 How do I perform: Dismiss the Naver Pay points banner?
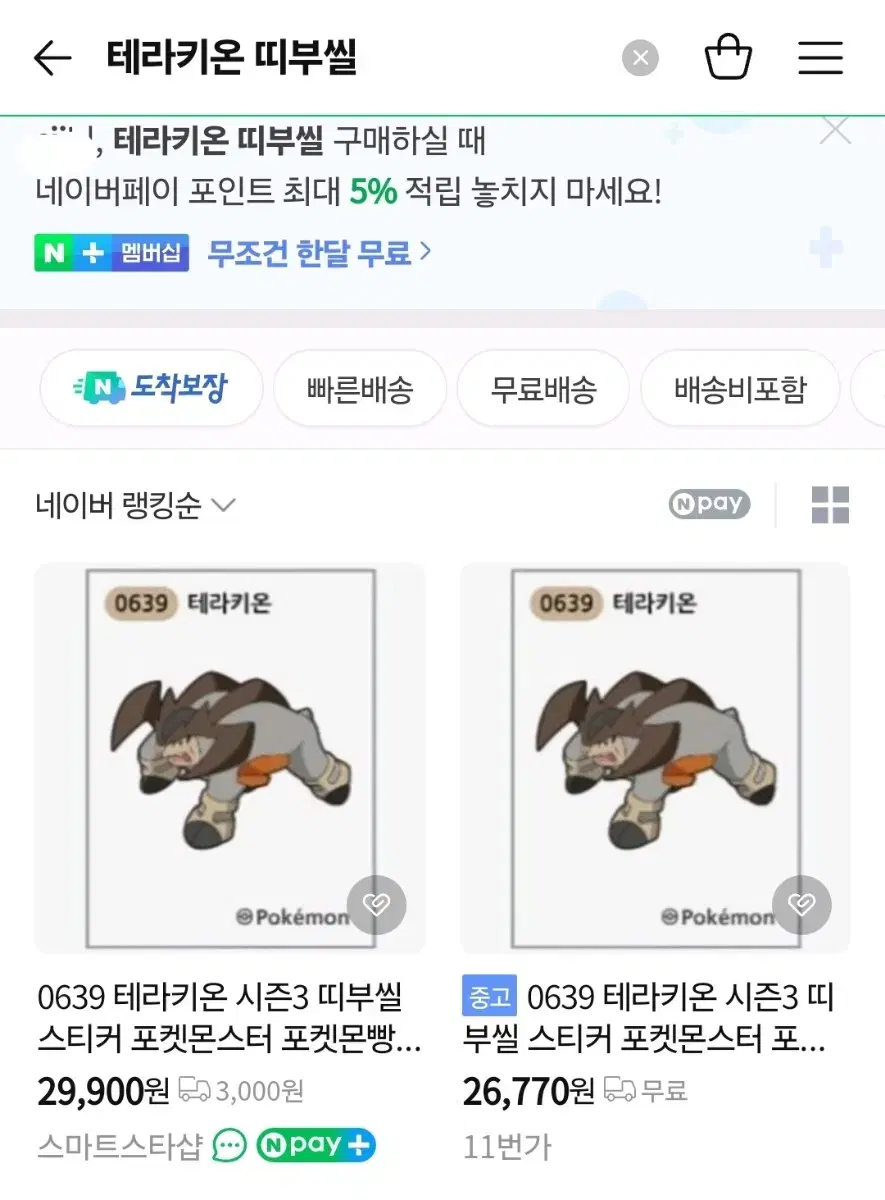coord(835,131)
